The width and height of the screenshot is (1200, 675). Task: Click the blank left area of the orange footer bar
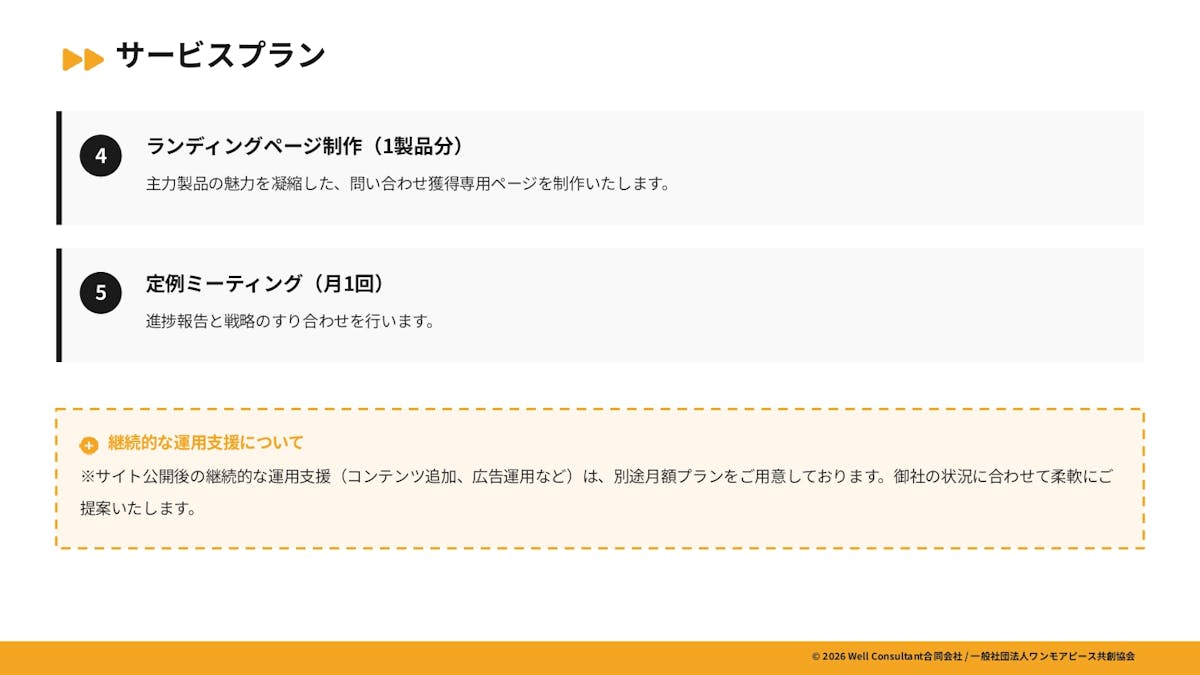pos(300,658)
